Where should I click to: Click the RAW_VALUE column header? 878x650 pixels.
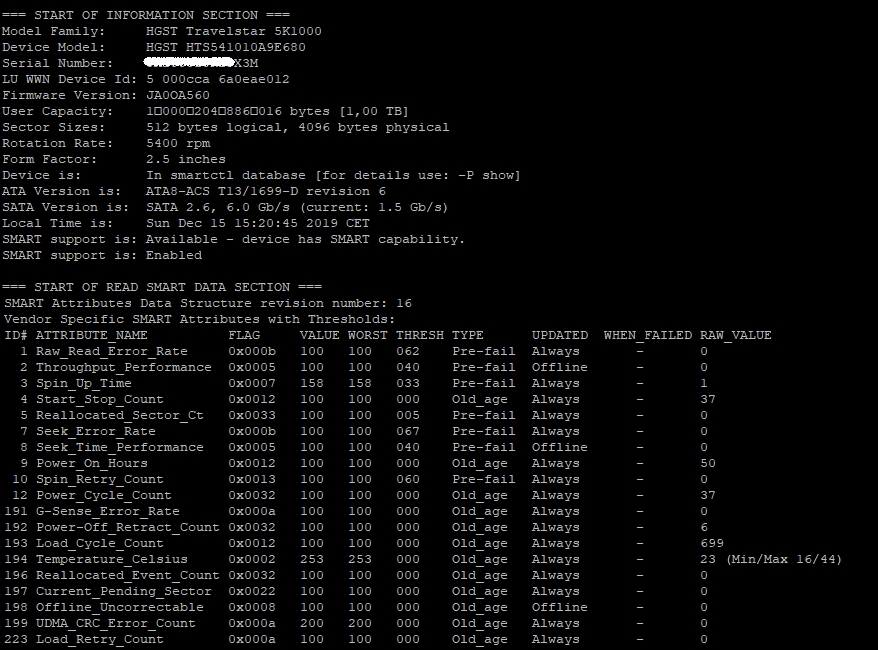736,335
